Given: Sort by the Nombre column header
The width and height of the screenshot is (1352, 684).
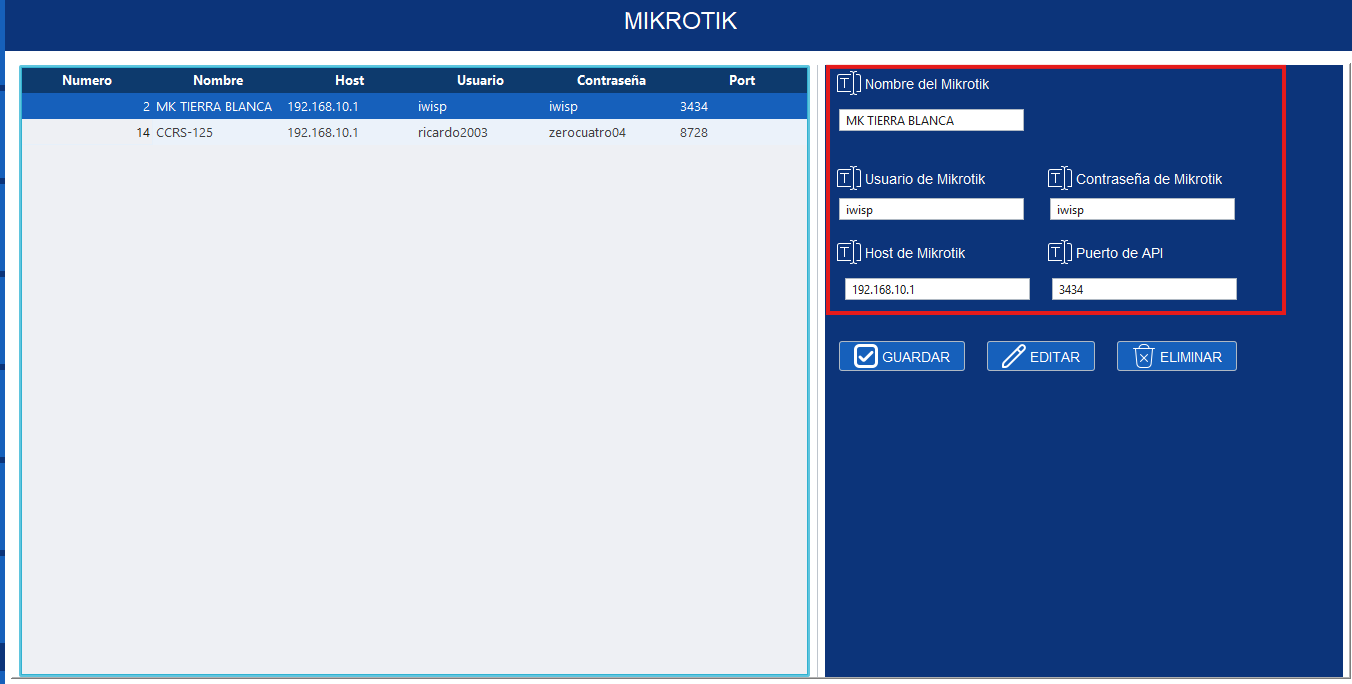Looking at the screenshot, I should pos(218,80).
